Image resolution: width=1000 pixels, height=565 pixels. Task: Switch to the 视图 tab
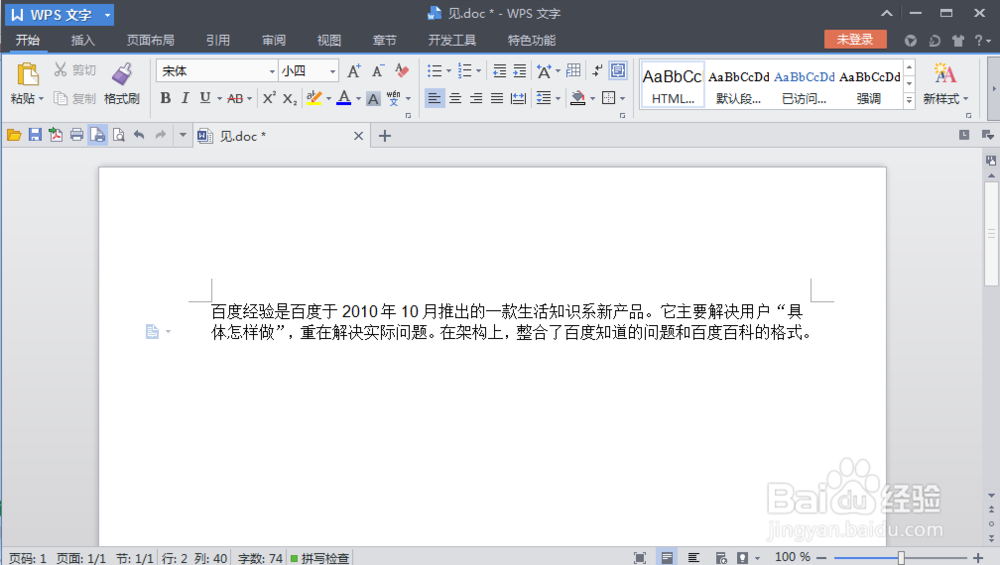click(329, 40)
